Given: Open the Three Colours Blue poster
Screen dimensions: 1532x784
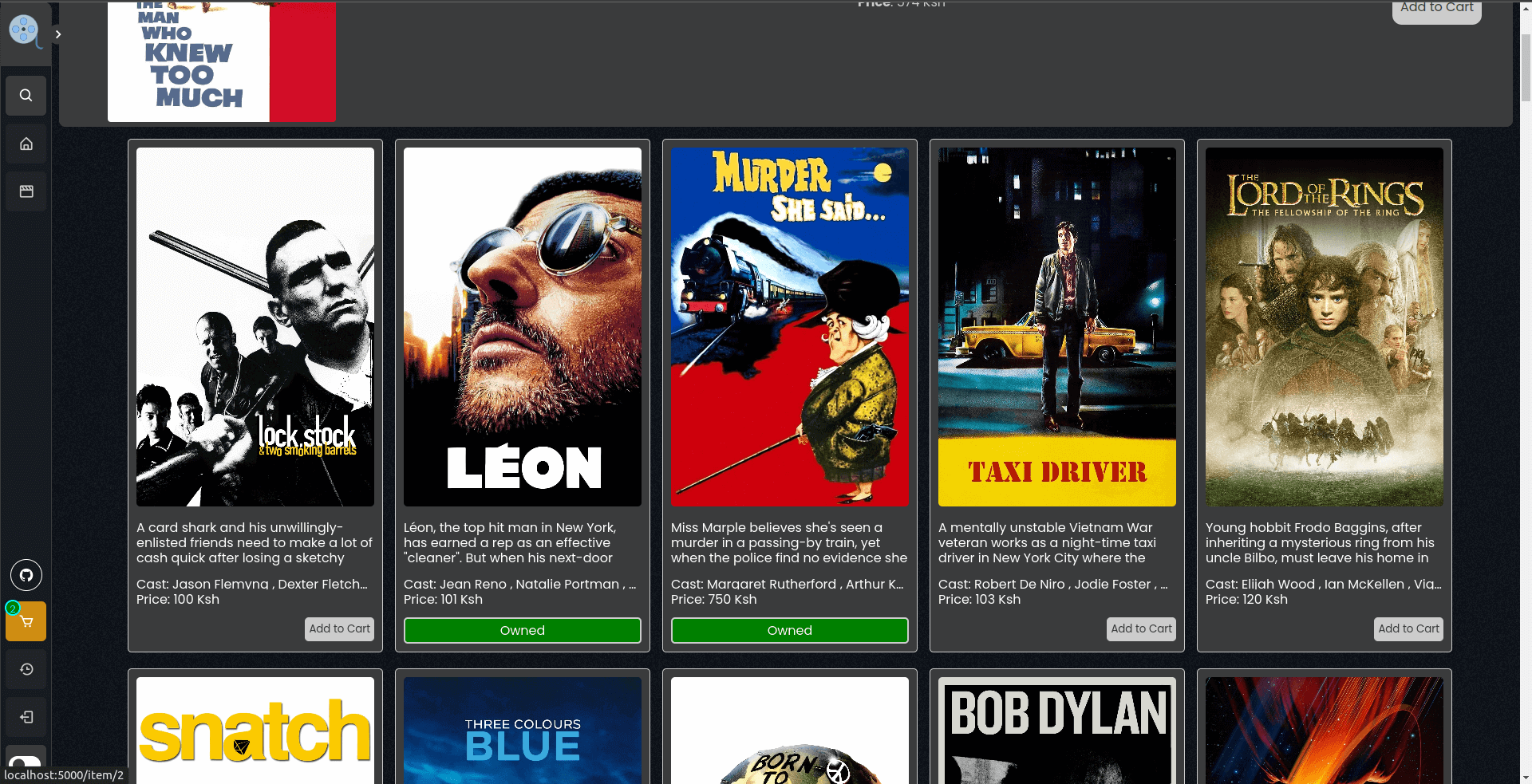Looking at the screenshot, I should pyautogui.click(x=523, y=731).
